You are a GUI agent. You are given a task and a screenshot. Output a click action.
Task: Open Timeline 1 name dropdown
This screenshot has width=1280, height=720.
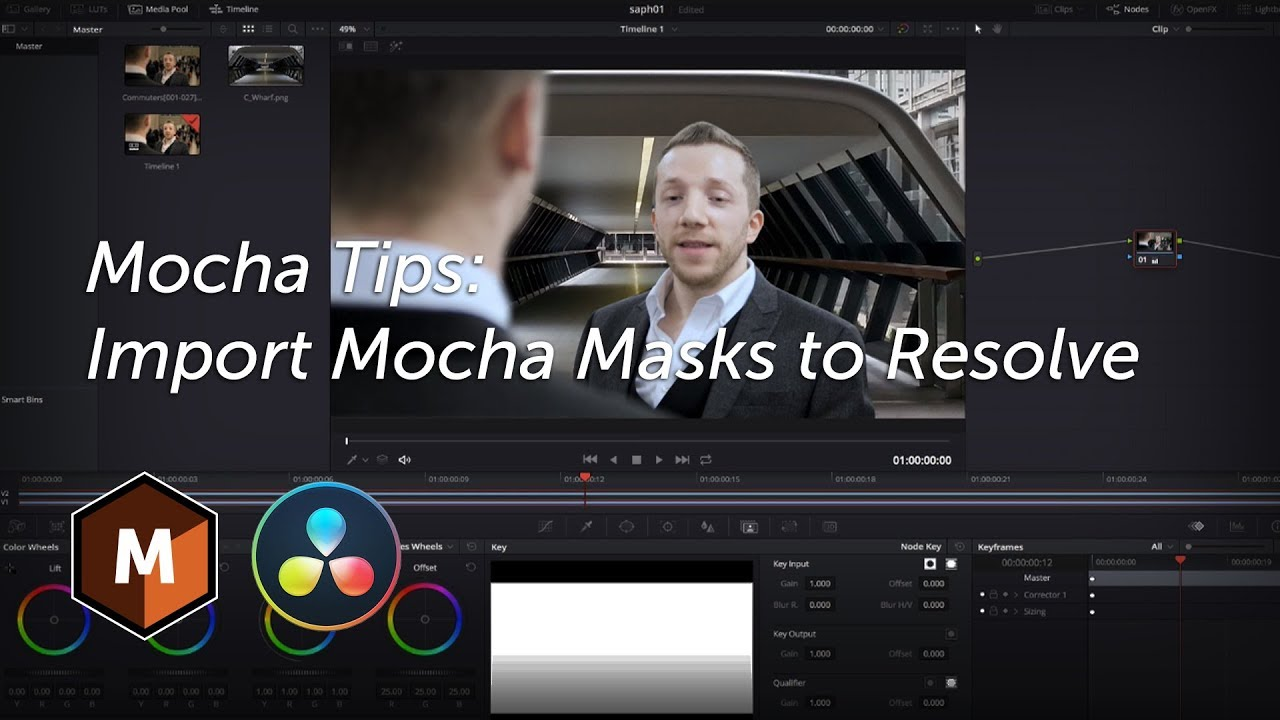tap(649, 29)
